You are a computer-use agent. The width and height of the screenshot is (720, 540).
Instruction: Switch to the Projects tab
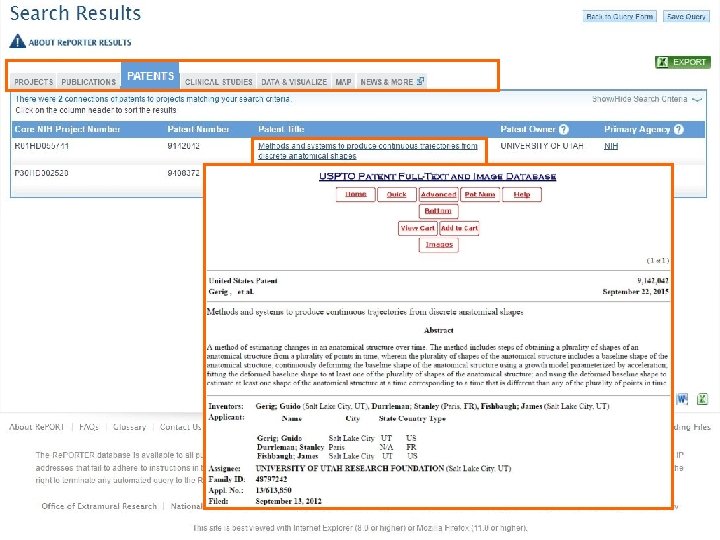(x=34, y=82)
